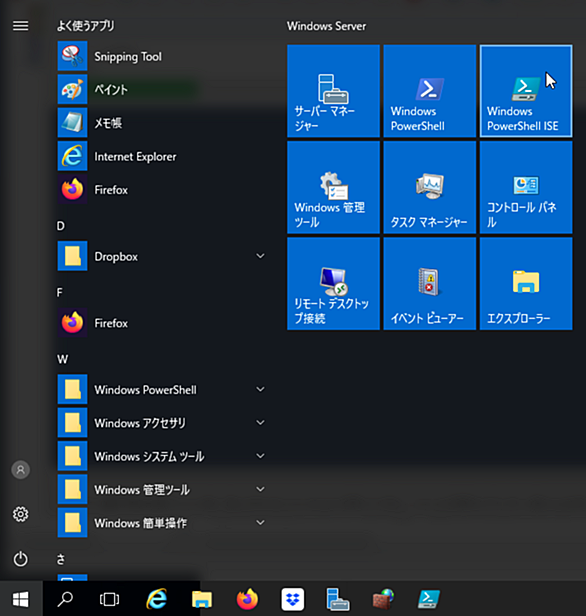Launch the Remote Desktop Connection tile
The image size is (586, 616).
(333, 283)
